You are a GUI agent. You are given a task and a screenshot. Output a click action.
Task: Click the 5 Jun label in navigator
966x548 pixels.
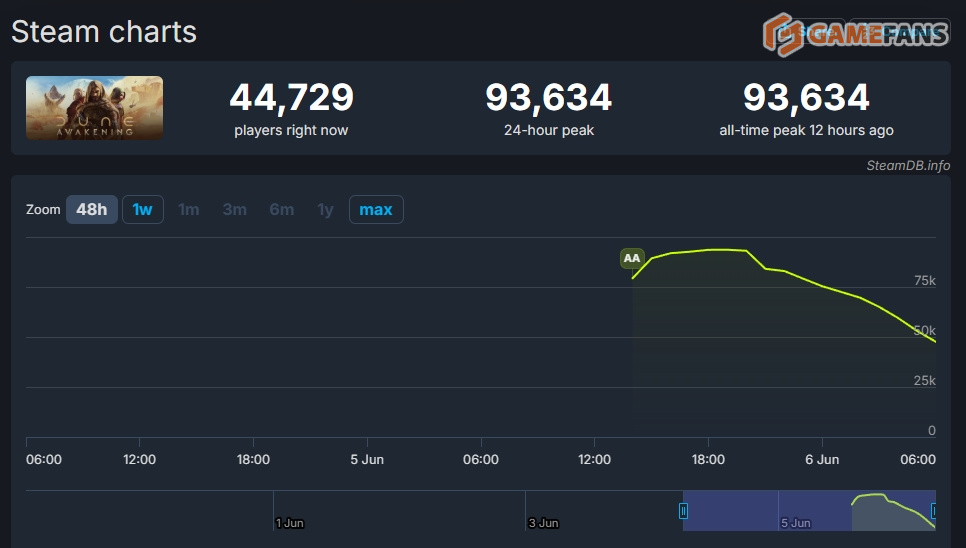coord(796,523)
